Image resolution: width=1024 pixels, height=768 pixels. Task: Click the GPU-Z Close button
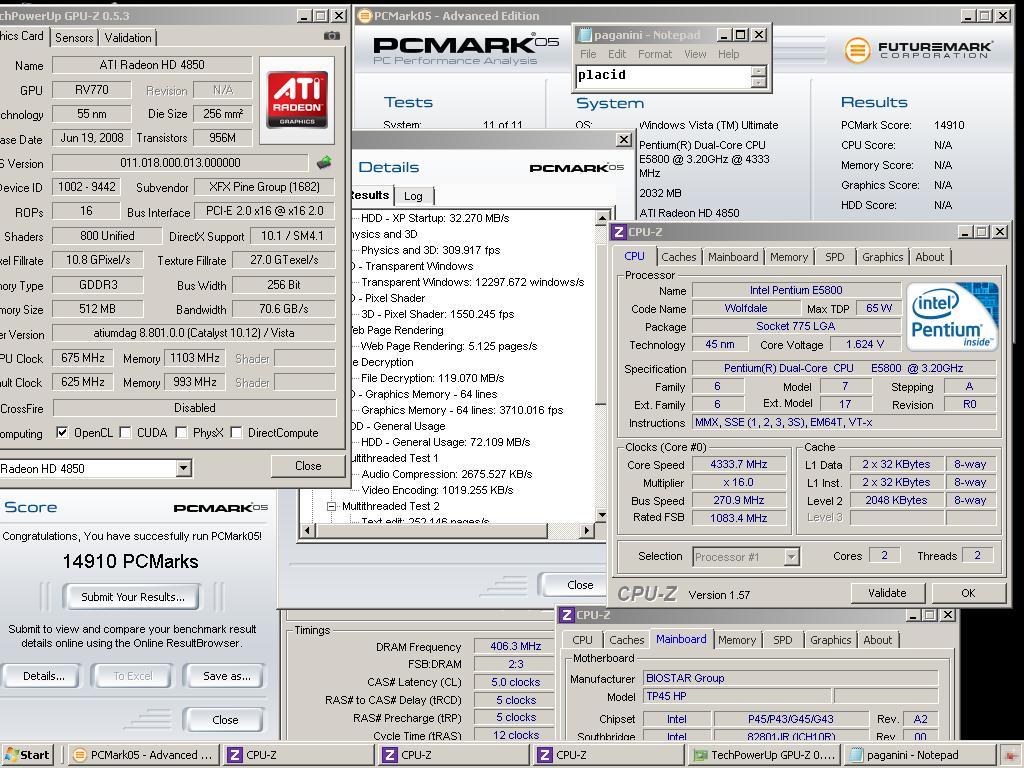tap(308, 466)
